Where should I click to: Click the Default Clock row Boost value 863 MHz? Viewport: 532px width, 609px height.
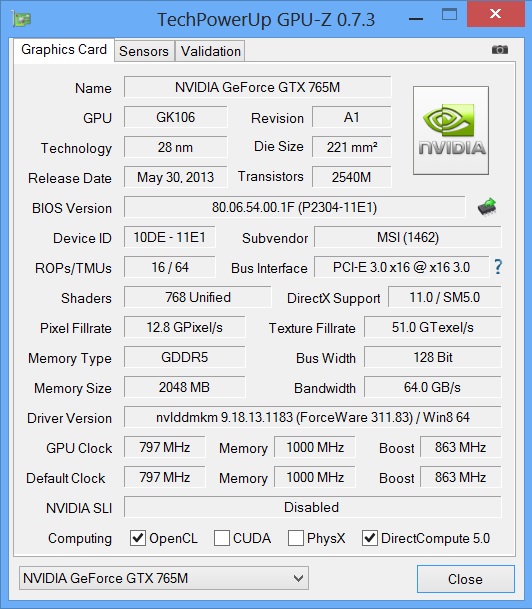(x=461, y=477)
